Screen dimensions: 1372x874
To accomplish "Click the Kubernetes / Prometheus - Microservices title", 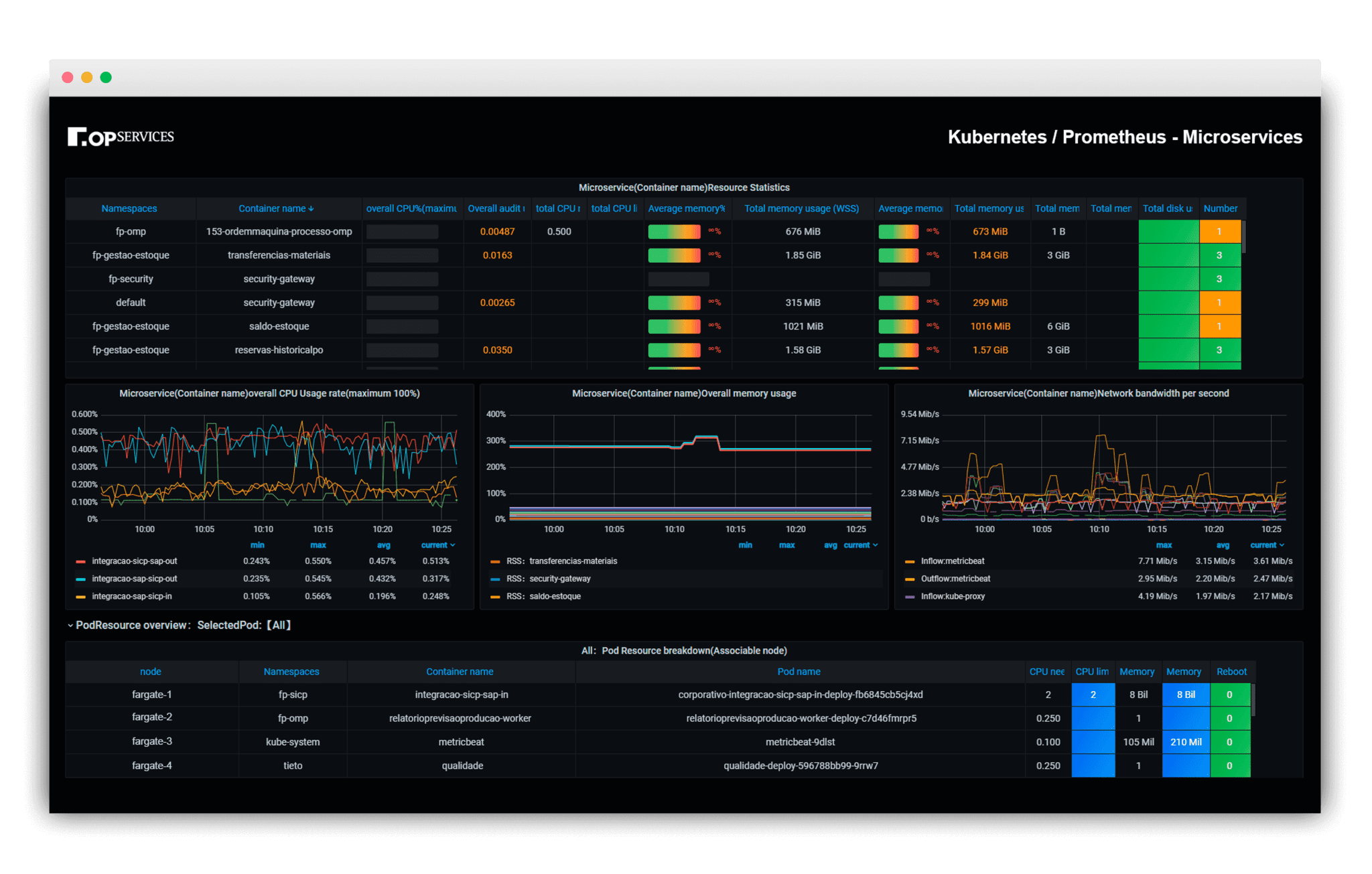I will click(x=1124, y=137).
